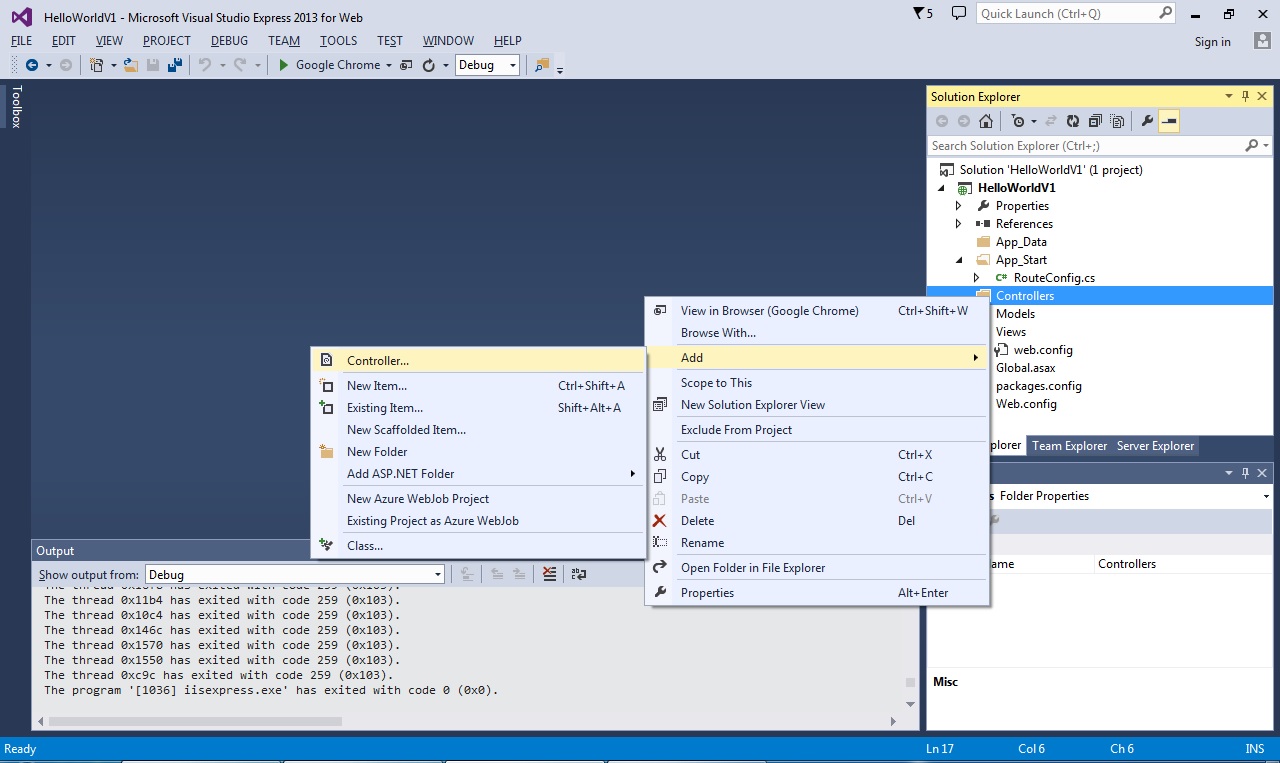Choose New Item... in the Add submenu
The height and width of the screenshot is (763, 1280).
click(x=478, y=386)
